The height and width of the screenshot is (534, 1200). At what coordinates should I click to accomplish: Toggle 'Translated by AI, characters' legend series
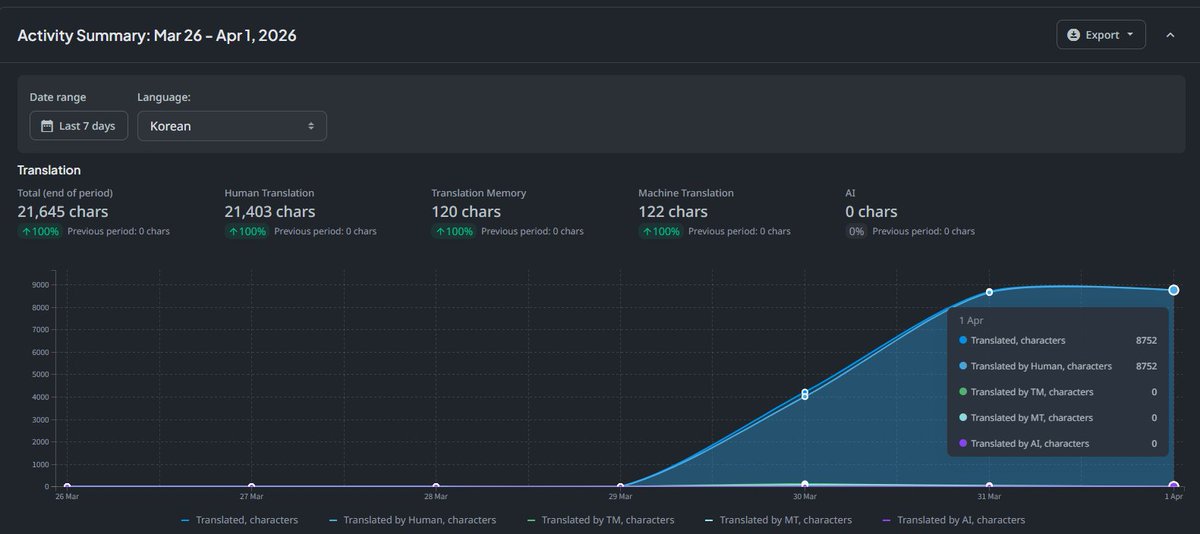click(953, 520)
